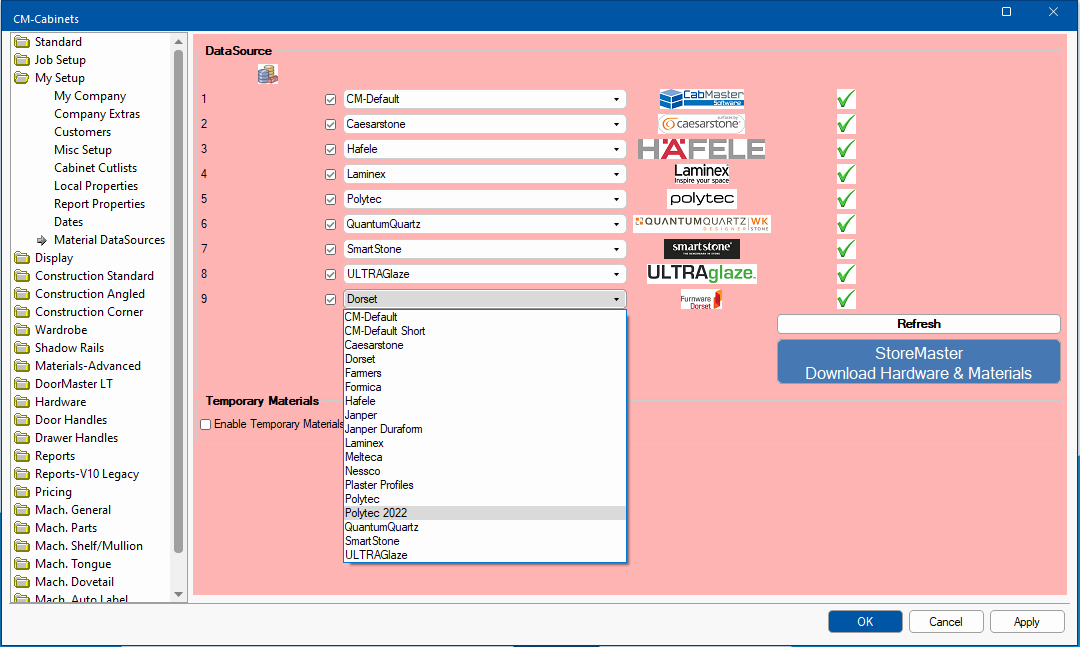Click the smartstone logo
The height and width of the screenshot is (647, 1080).
click(x=702, y=249)
